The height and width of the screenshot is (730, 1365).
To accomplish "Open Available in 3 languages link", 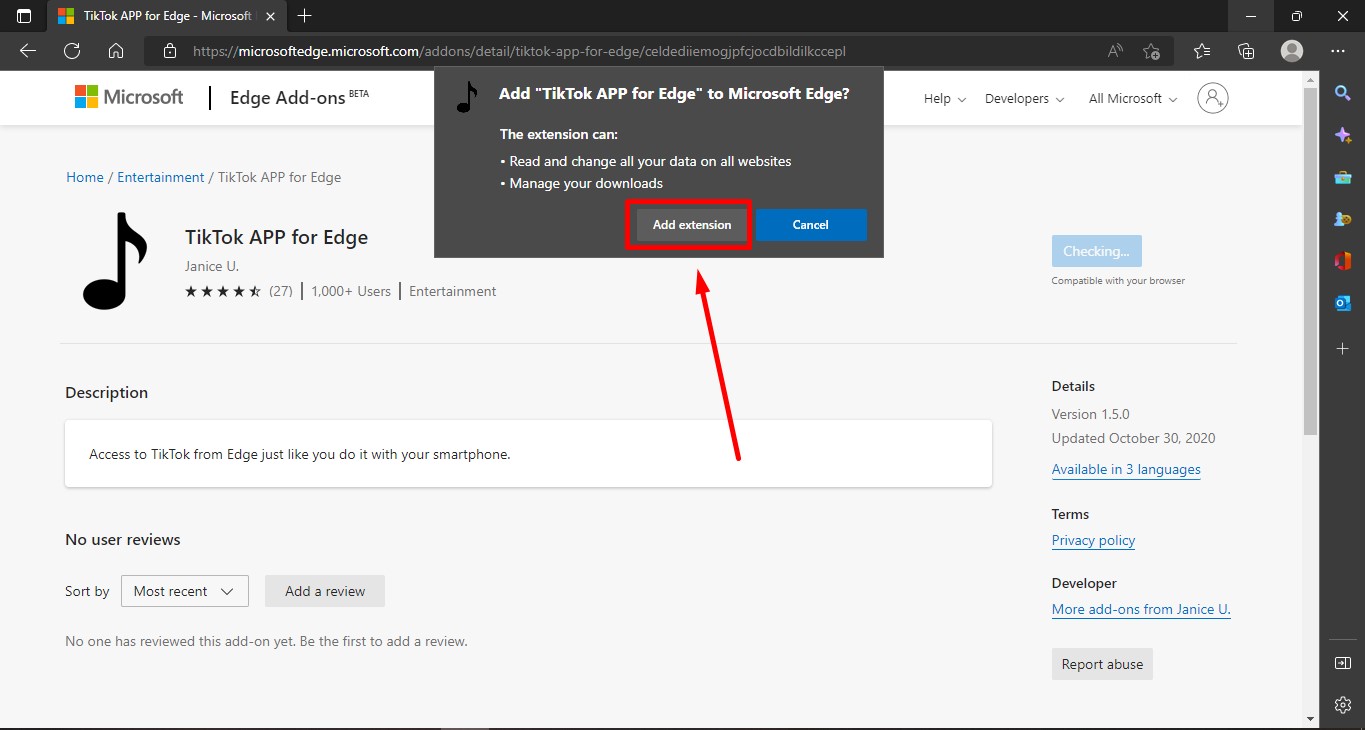I will [1126, 469].
